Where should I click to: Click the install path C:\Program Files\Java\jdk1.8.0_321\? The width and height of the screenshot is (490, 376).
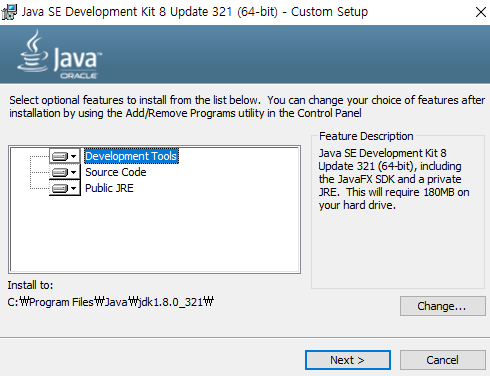coord(110,302)
